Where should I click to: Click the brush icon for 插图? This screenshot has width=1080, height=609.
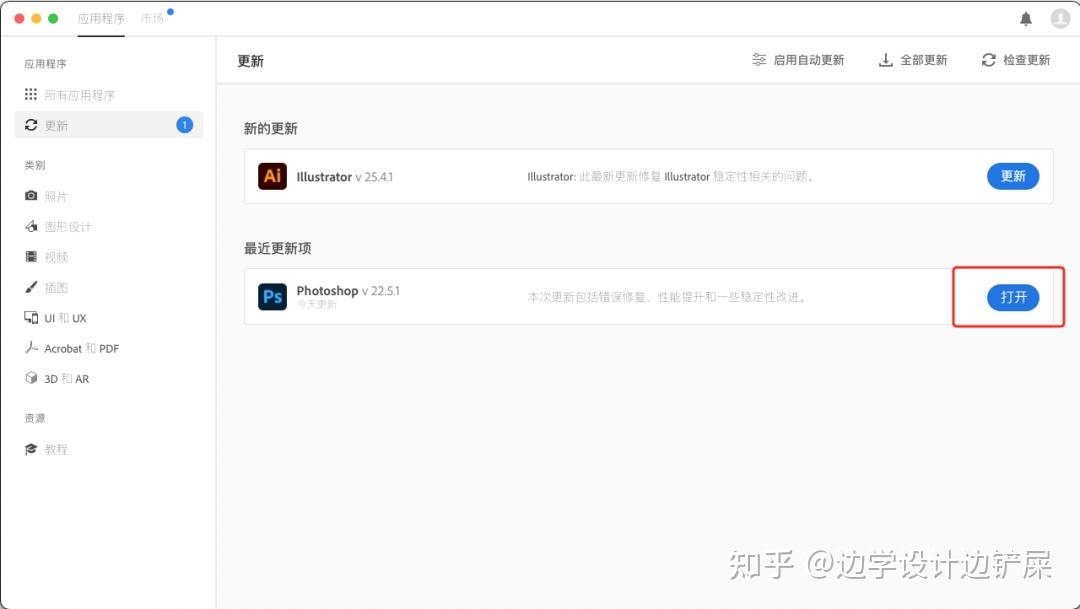click(31, 287)
